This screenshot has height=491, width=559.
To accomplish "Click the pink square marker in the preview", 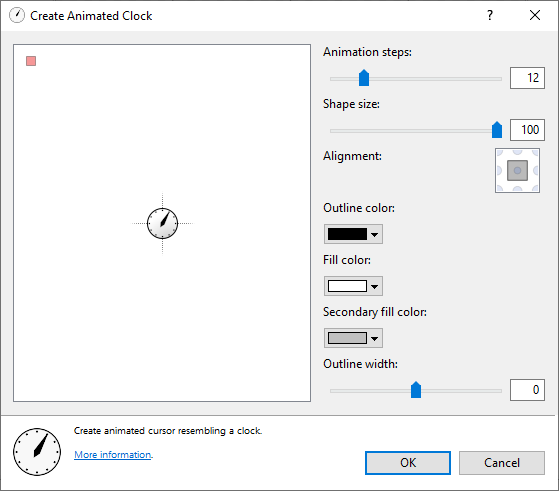I will pos(31,61).
